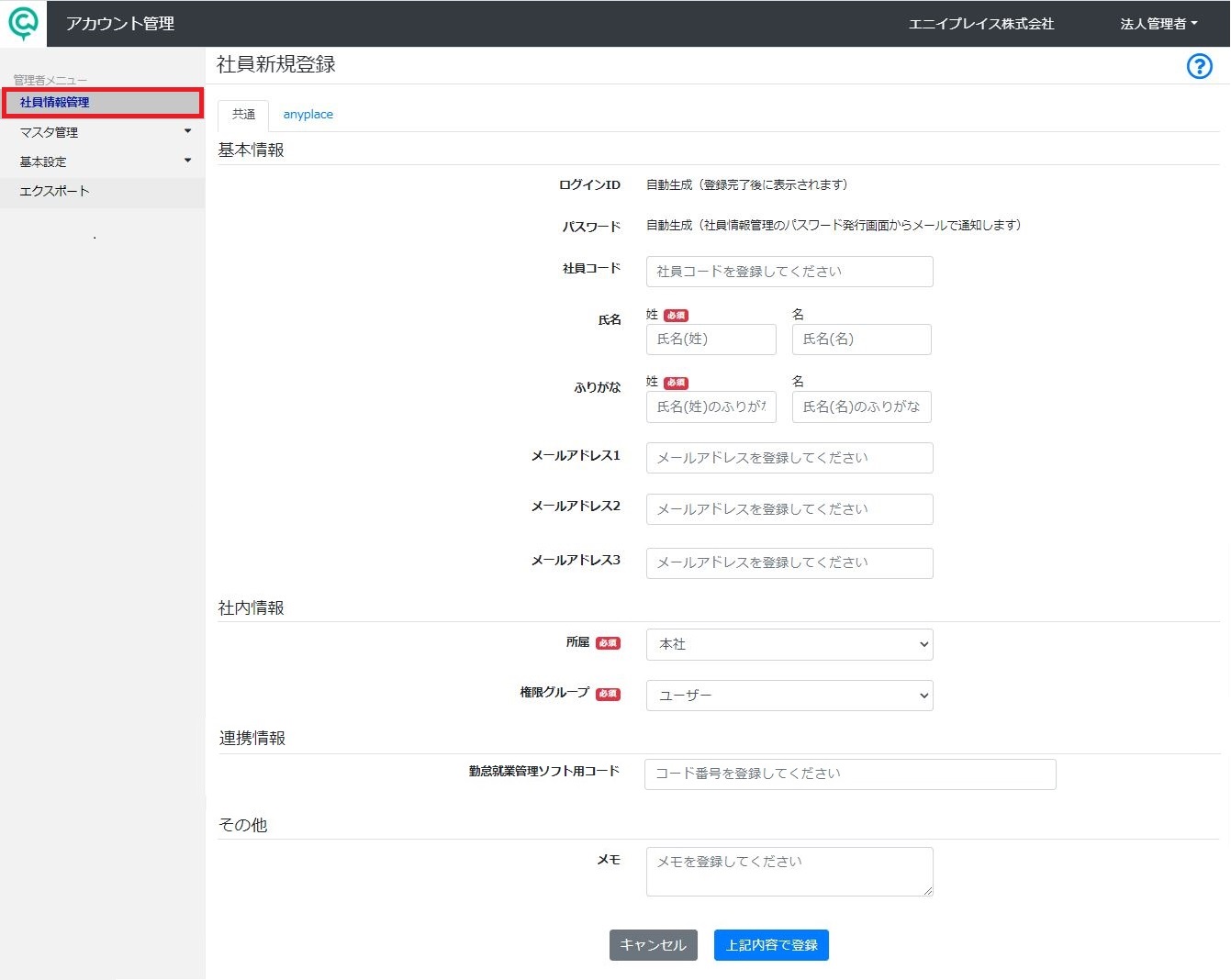Viewport: 1231px width, 980px height.
Task: Click the 勤怠就業管理ソフト用コード input field
Action: point(850,774)
